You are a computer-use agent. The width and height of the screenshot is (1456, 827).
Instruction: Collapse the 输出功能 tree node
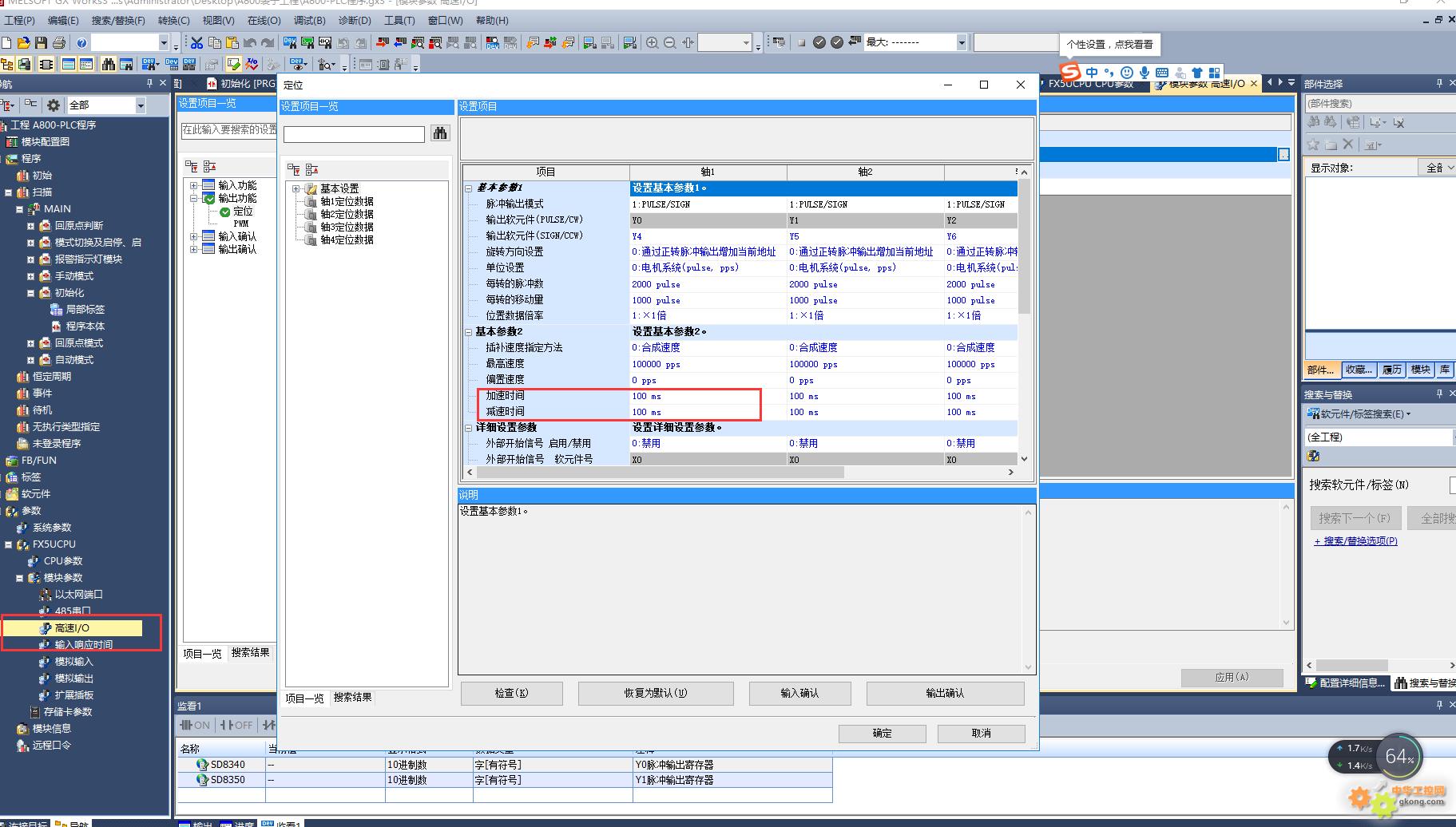193,198
